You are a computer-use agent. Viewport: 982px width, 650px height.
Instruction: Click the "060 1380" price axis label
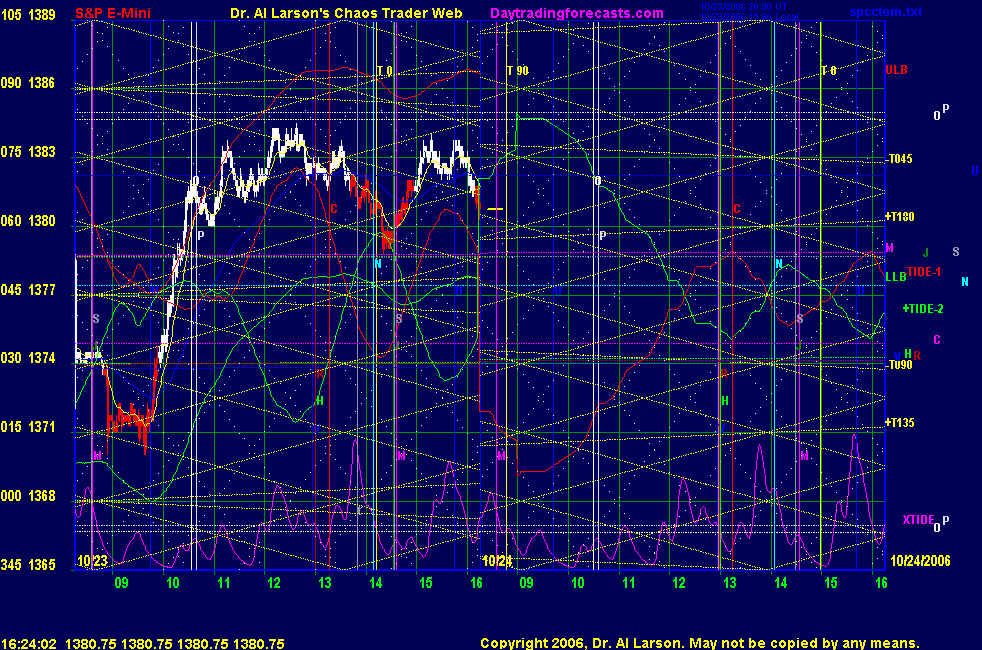tap(28, 220)
